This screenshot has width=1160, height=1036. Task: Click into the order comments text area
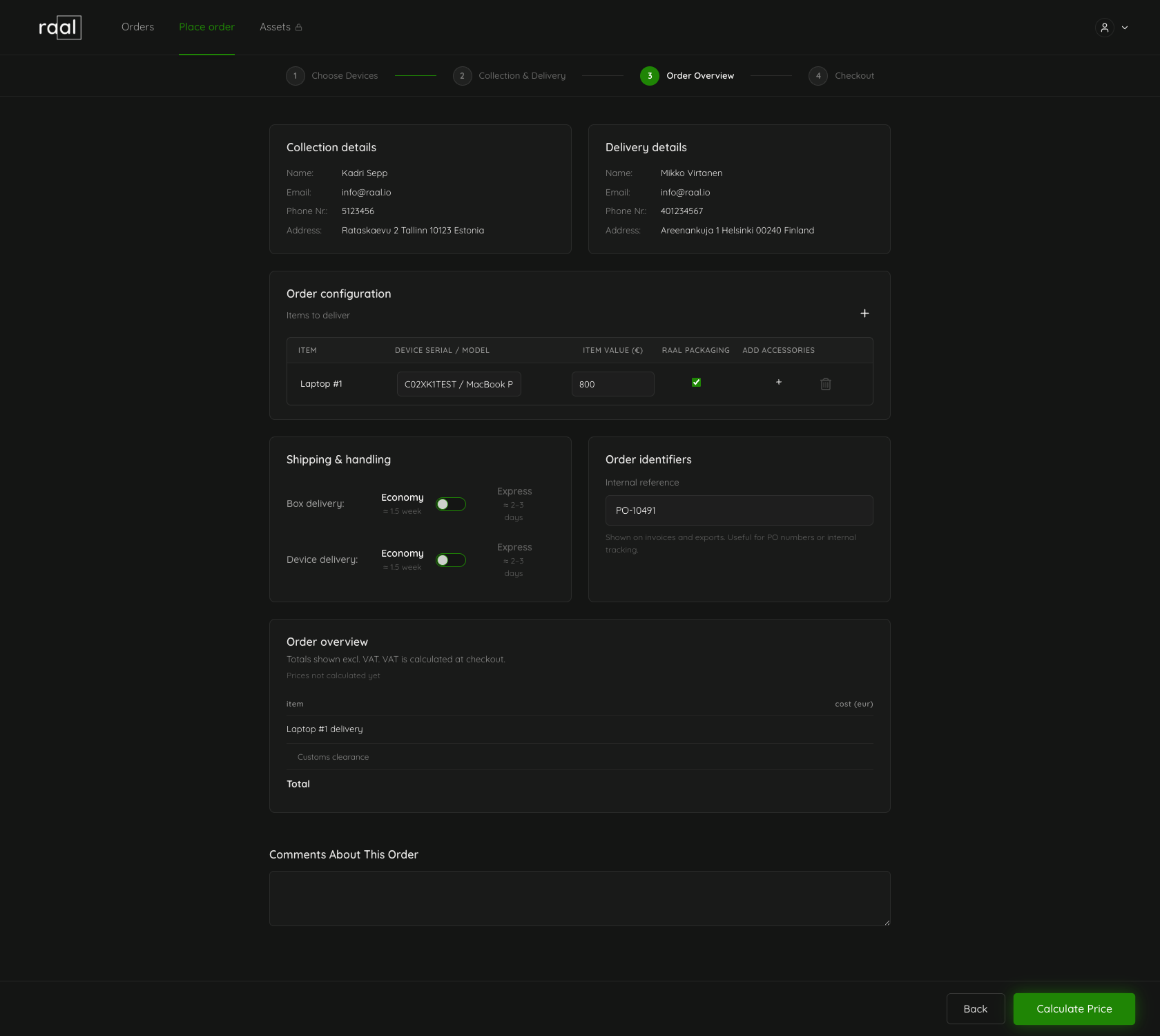pos(580,899)
